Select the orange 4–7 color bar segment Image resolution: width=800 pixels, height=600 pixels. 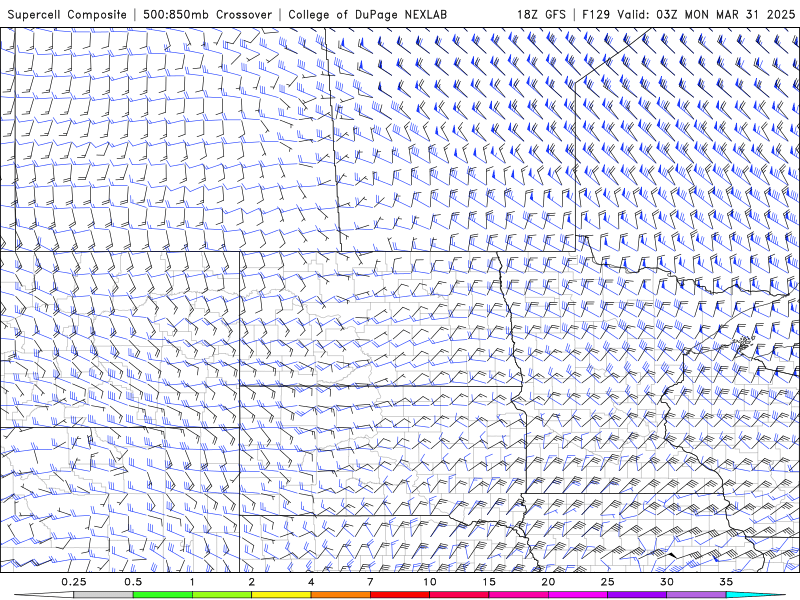tap(340, 595)
